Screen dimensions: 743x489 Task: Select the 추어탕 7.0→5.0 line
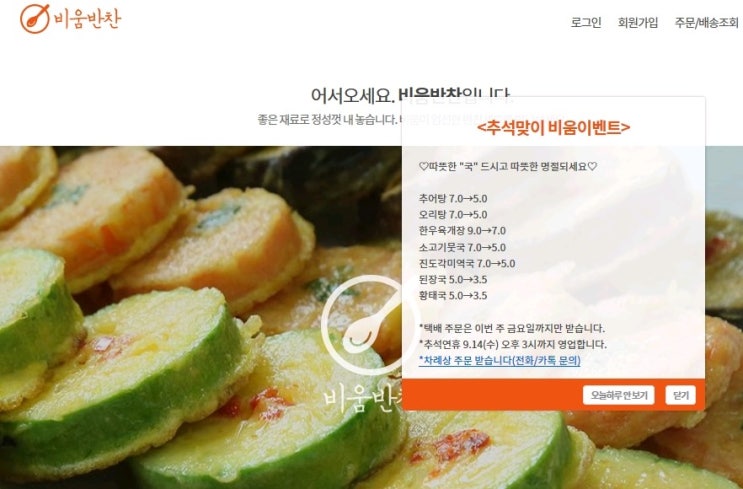(x=453, y=199)
